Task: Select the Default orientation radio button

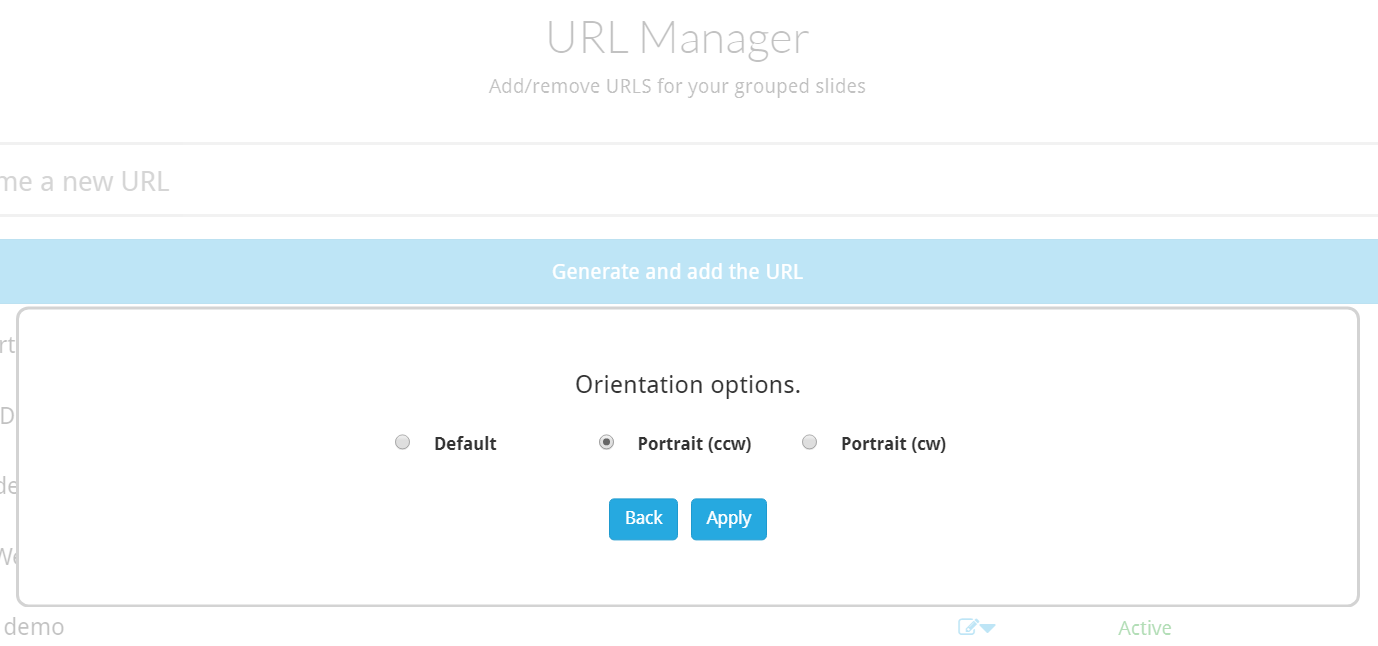Action: coord(403,442)
